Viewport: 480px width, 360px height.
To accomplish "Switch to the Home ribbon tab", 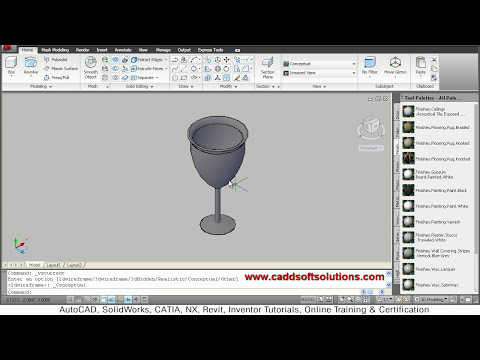I will coord(27,50).
